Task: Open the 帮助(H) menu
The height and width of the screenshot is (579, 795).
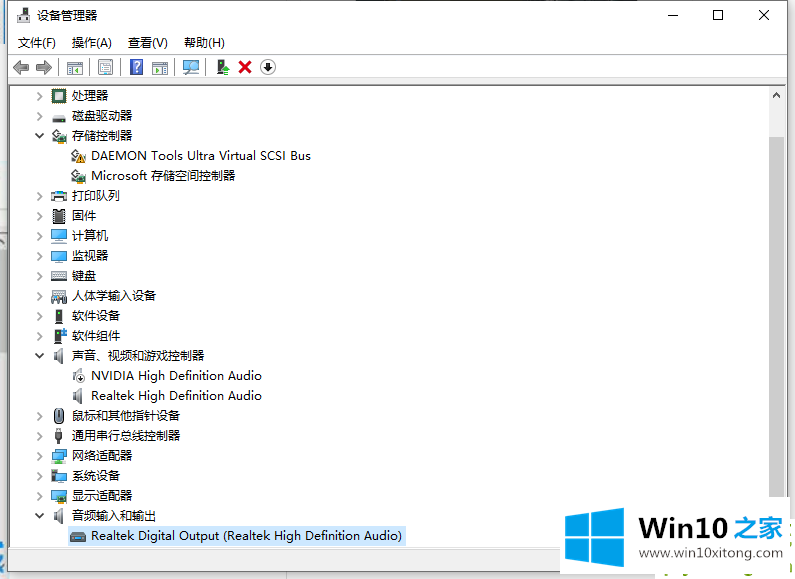Action: pyautogui.click(x=204, y=43)
